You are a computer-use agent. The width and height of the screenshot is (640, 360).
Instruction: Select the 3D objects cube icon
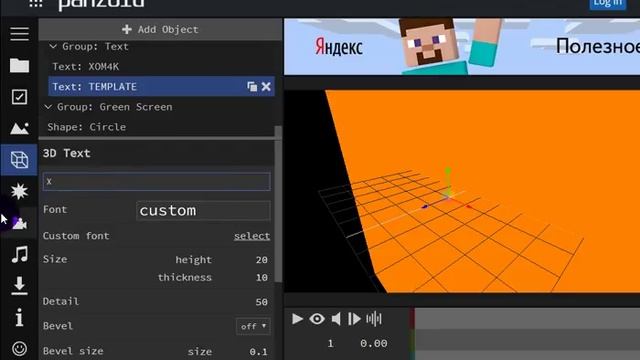pos(19,160)
